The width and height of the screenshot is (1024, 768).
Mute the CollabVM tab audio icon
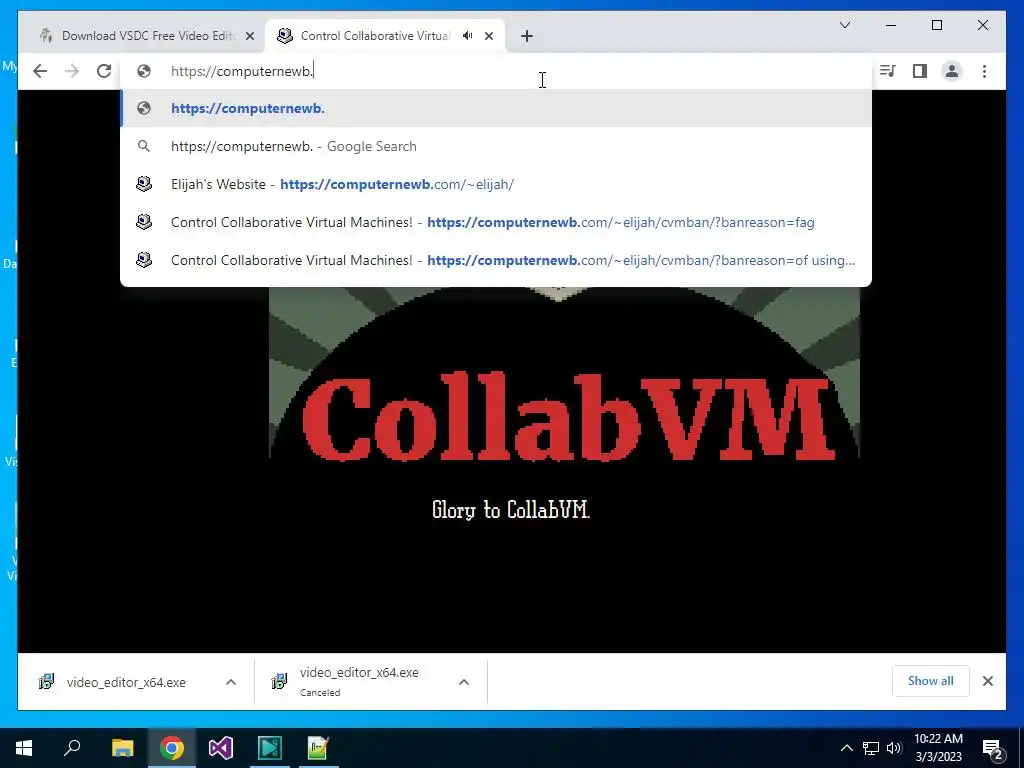[x=468, y=36]
